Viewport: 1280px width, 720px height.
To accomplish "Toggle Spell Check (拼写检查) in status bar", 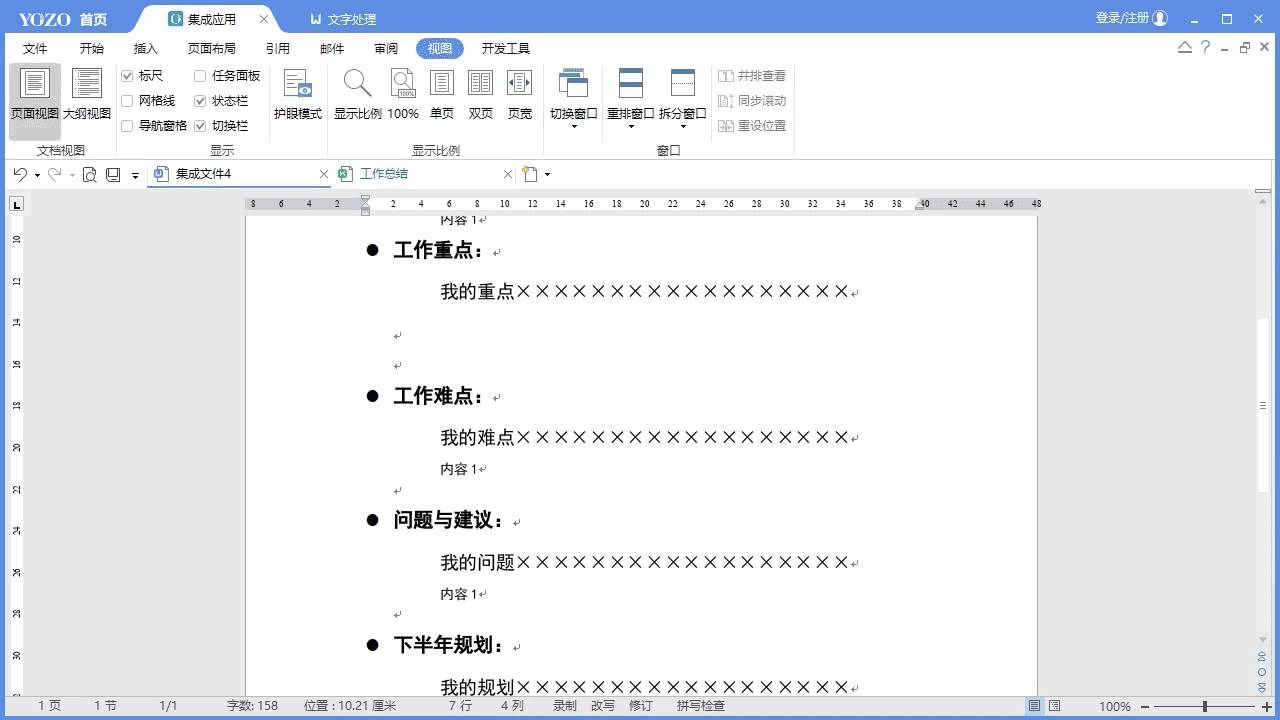I will [700, 706].
